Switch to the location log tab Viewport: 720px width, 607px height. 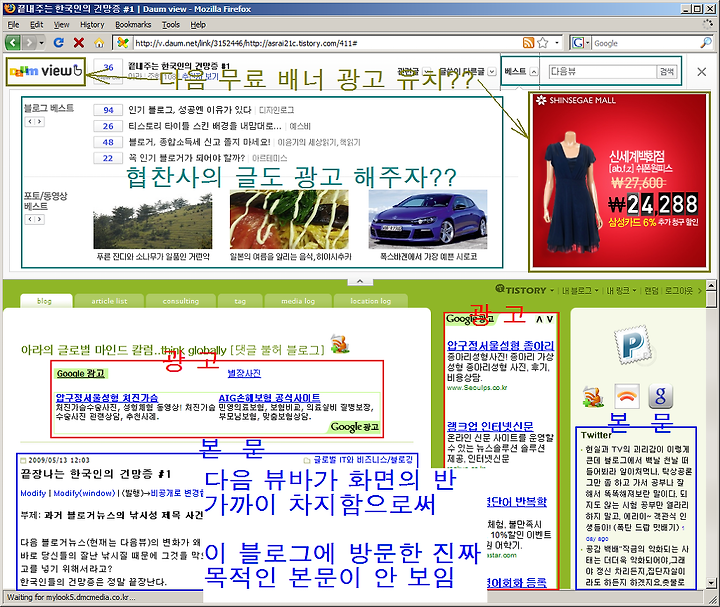(x=371, y=301)
